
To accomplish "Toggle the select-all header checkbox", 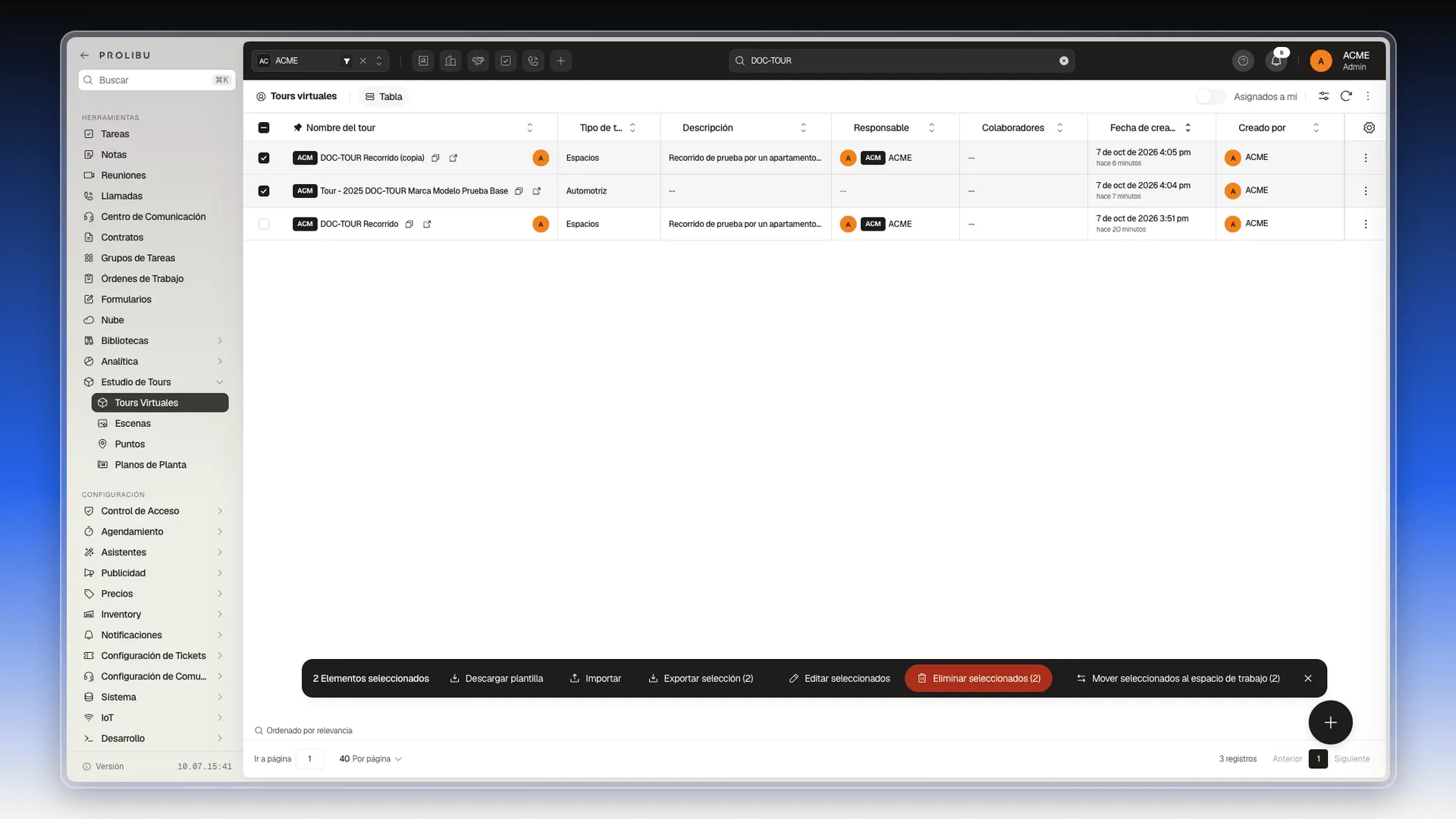I will point(264,127).
